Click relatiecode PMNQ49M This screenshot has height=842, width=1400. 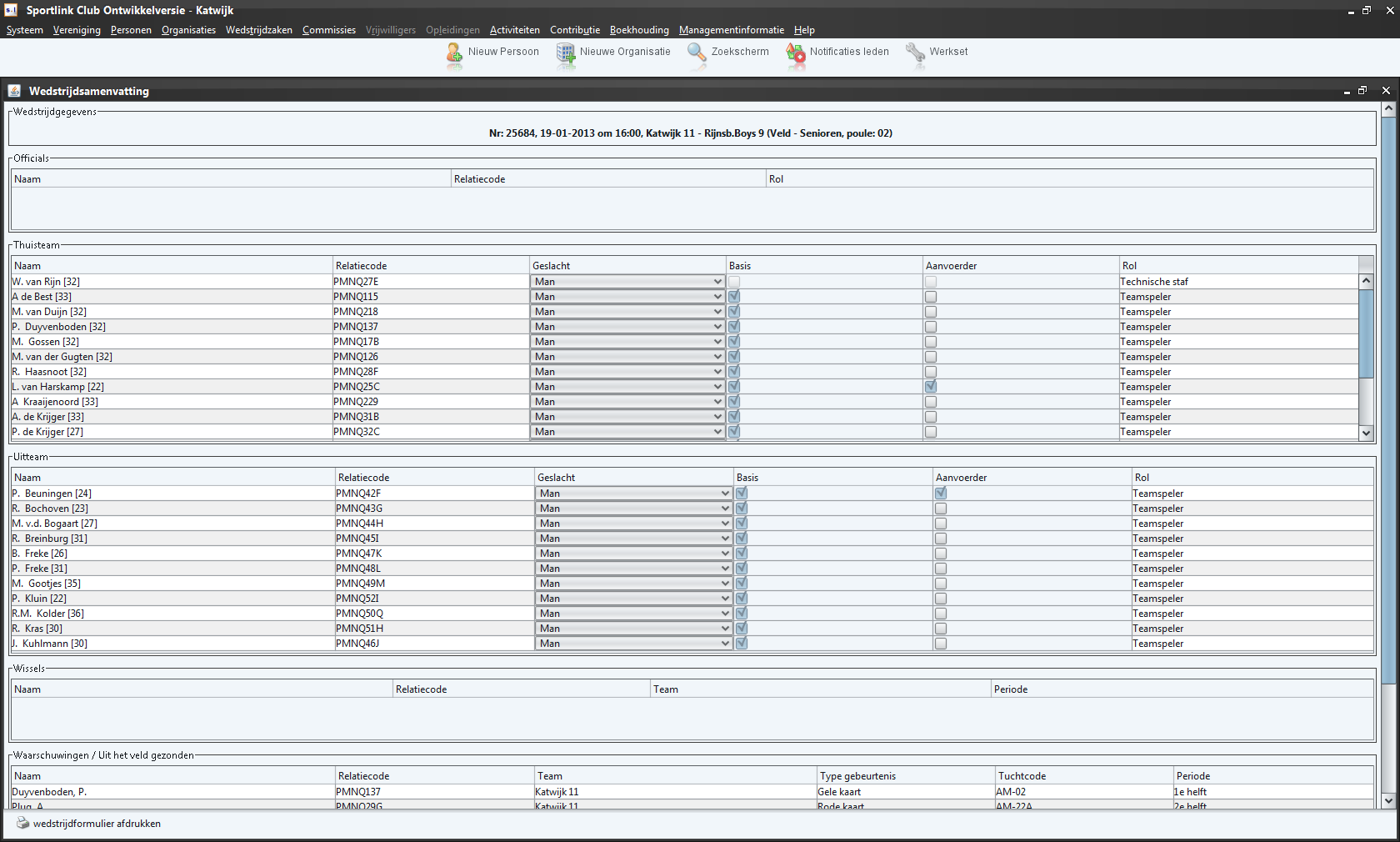(x=435, y=584)
